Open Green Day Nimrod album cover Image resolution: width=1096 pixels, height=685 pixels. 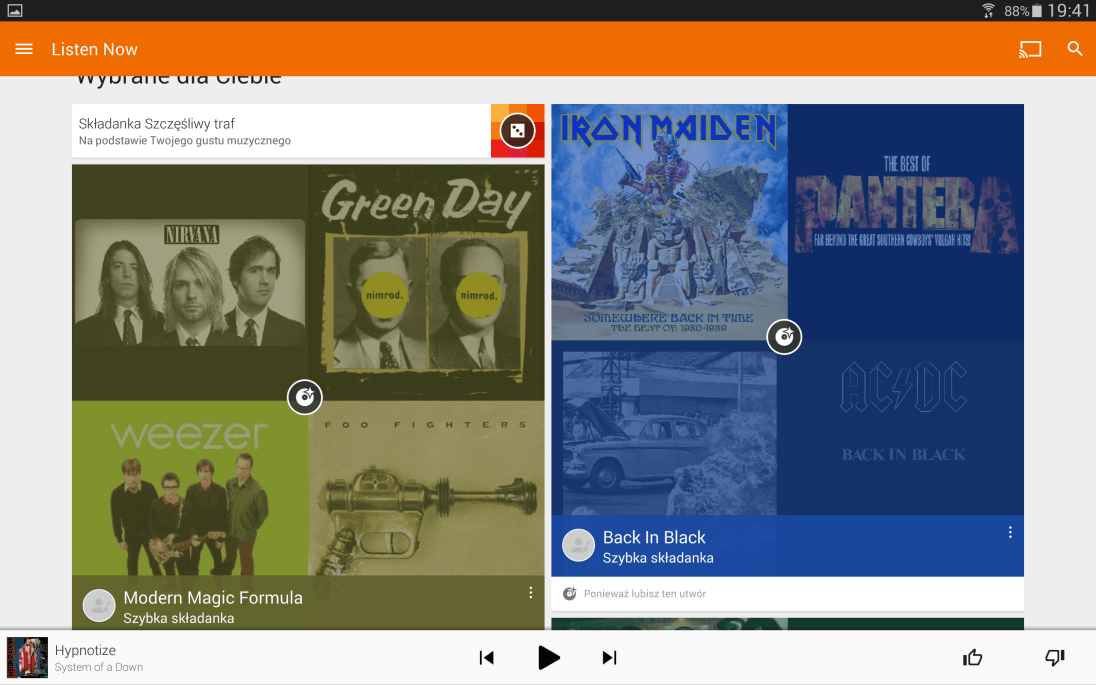click(426, 282)
